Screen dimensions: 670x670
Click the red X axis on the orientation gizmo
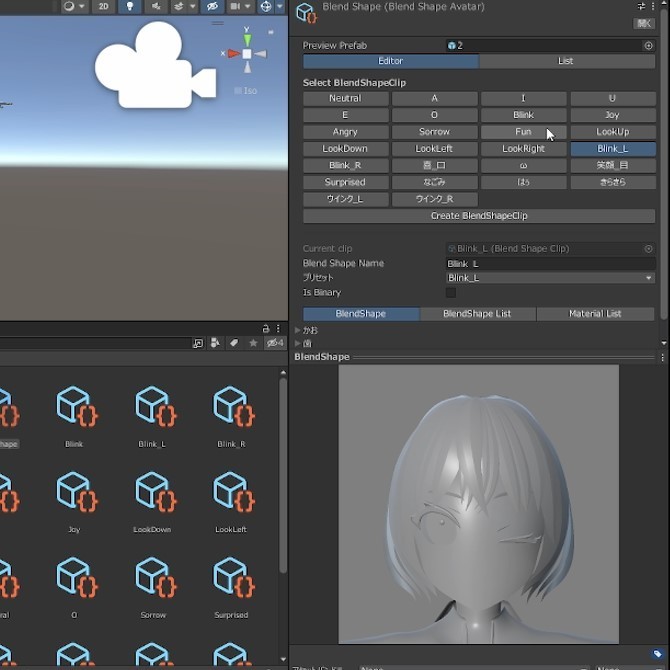[x=232, y=54]
